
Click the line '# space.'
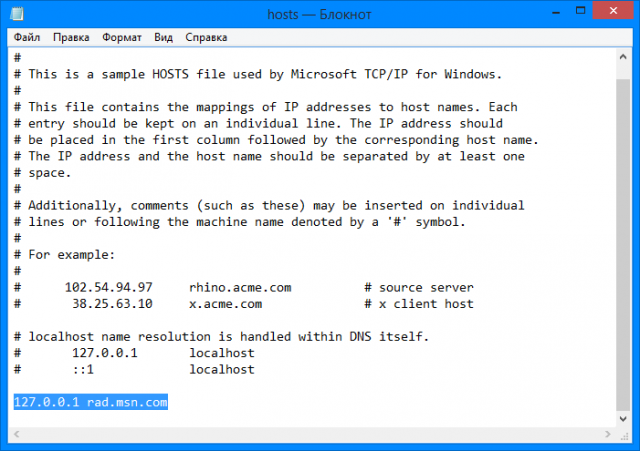click(x=43, y=173)
